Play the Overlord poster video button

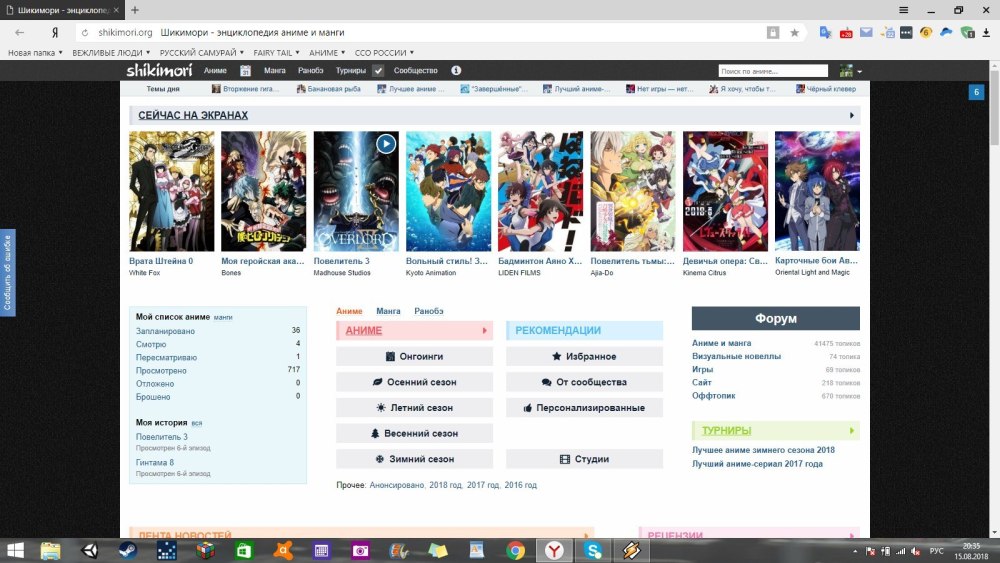[386, 144]
